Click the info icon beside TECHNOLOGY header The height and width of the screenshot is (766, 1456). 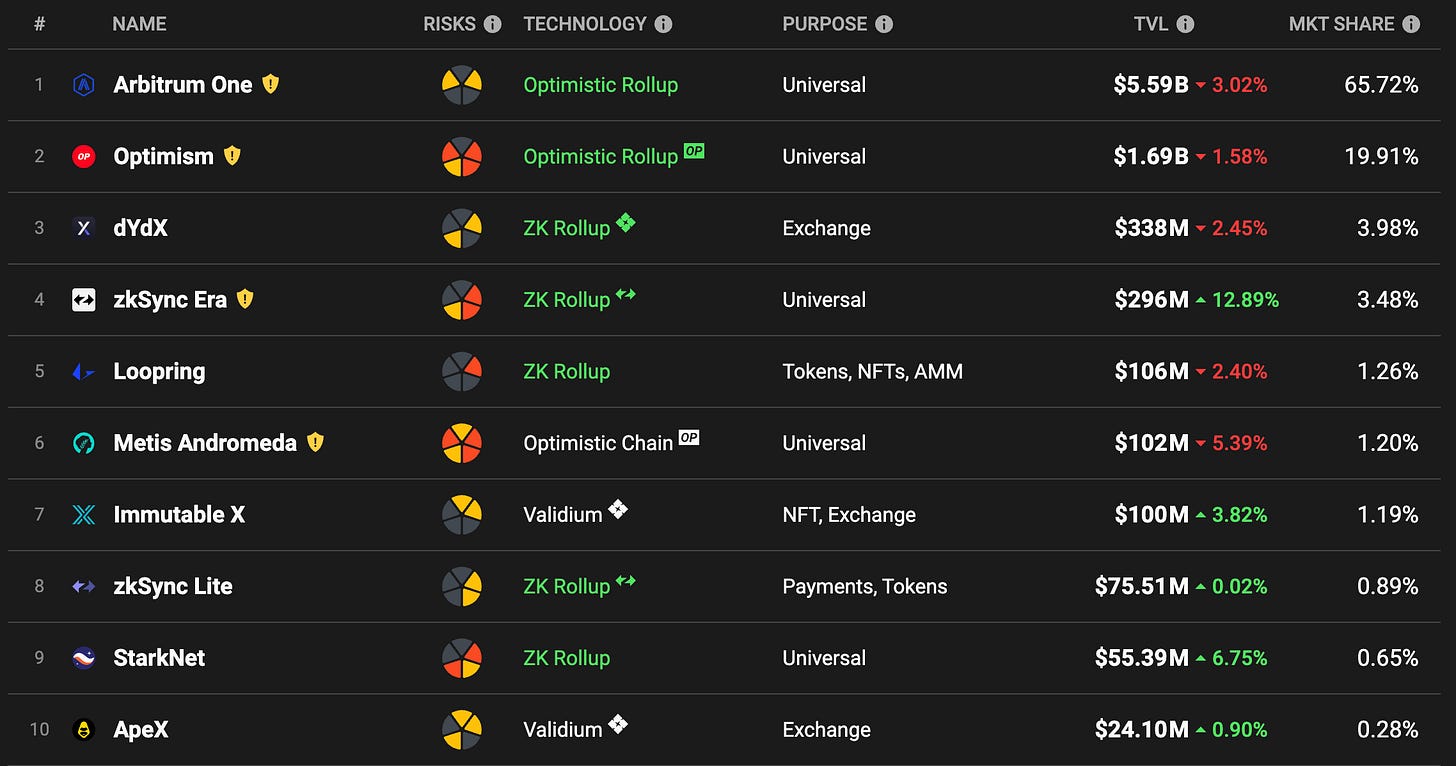coord(663,24)
